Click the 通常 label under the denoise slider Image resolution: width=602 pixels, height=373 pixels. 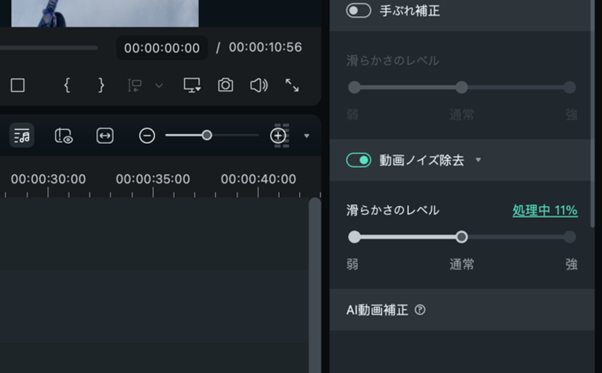coord(462,264)
